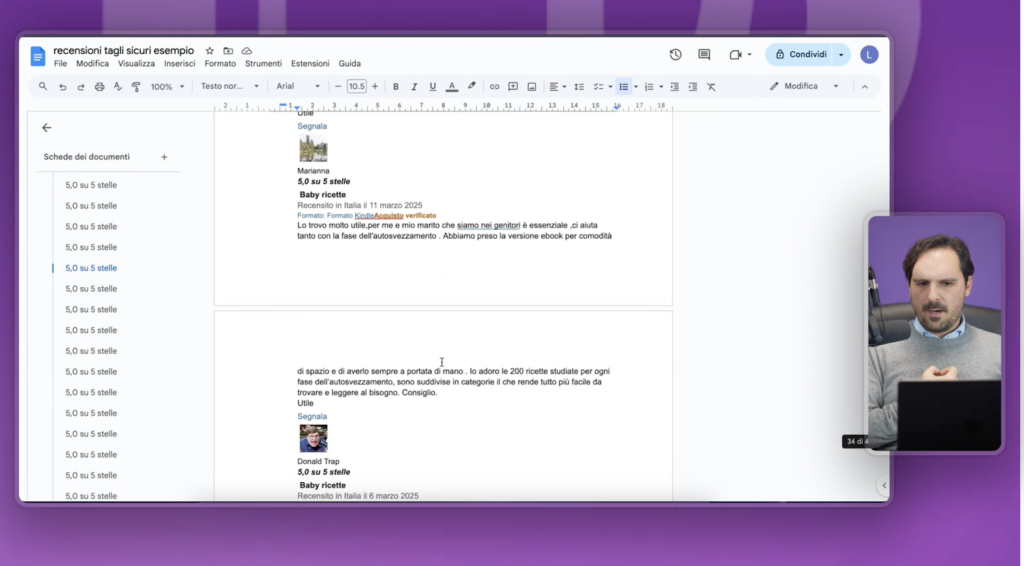Click Segnala link above Donald Trap
This screenshot has width=1024, height=566.
(312, 417)
